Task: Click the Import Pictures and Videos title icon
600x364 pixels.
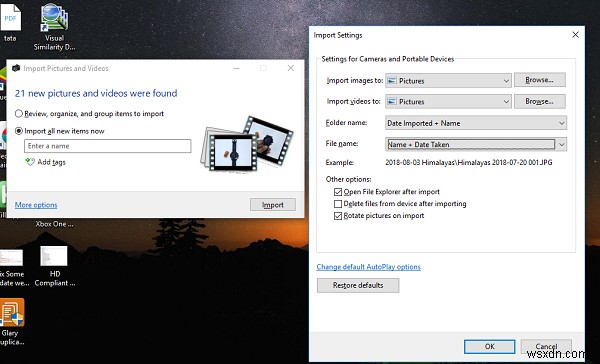Action: 16,68
